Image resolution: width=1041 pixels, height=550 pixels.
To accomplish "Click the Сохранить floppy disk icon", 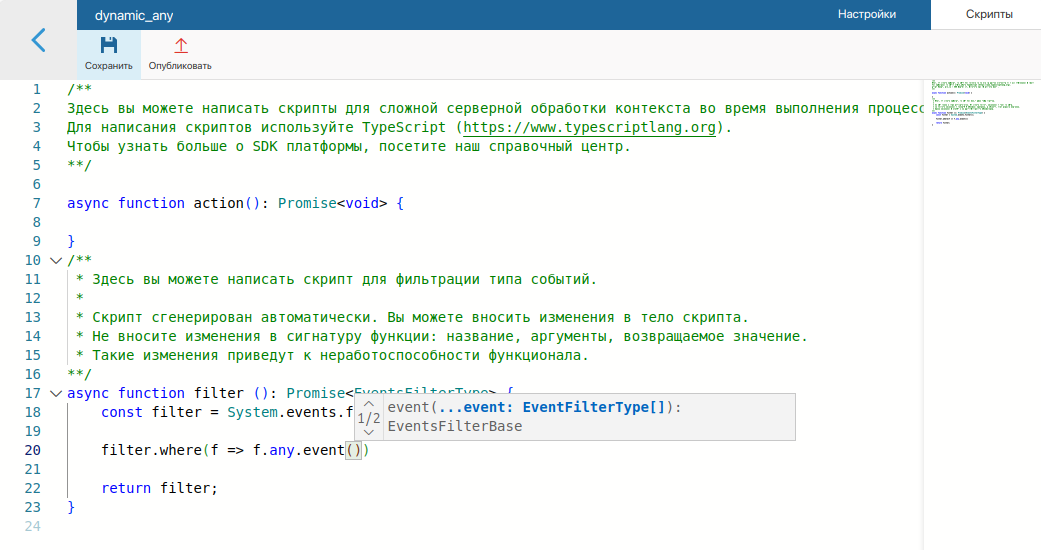I will point(109,45).
